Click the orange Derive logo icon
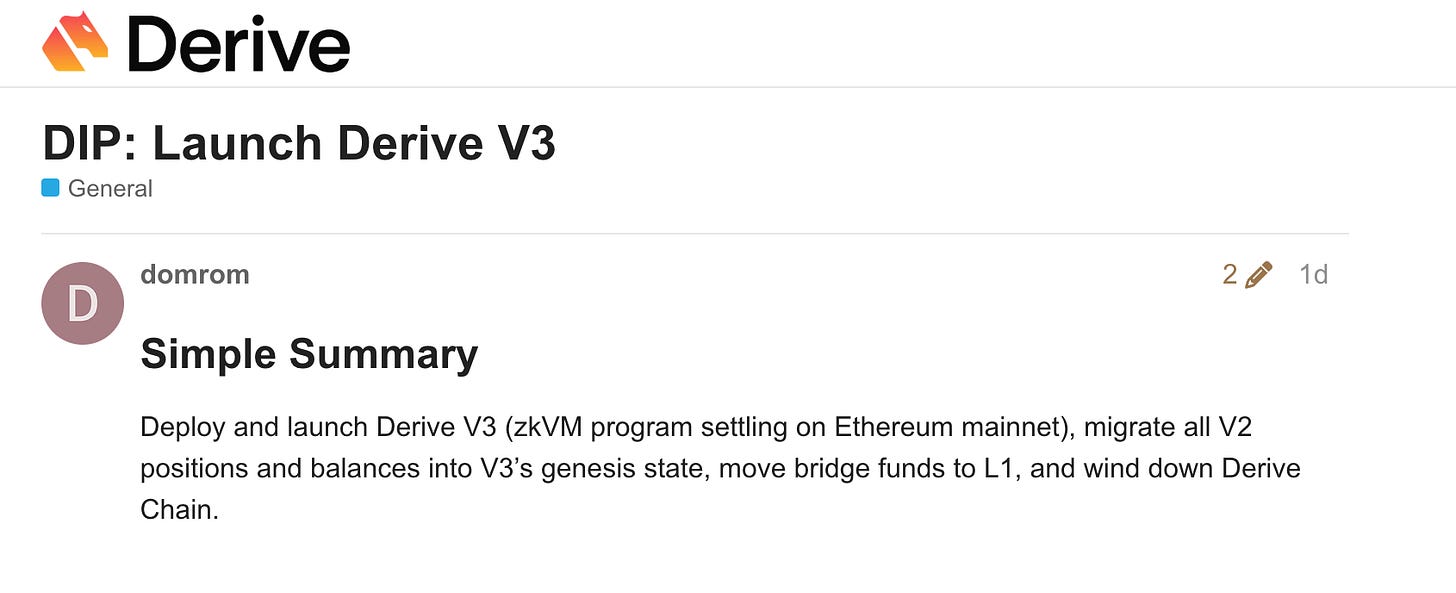Screen dimensions: 1456x593 [75, 42]
